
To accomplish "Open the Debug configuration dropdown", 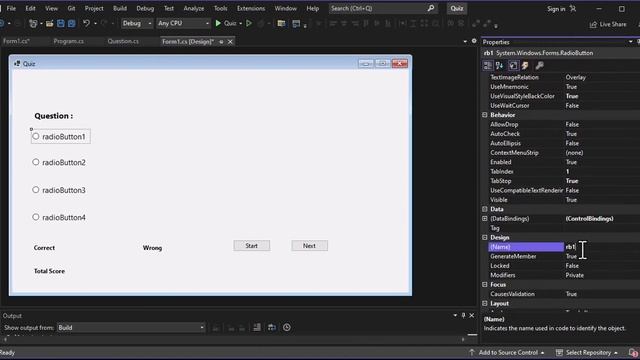I will [137, 23].
